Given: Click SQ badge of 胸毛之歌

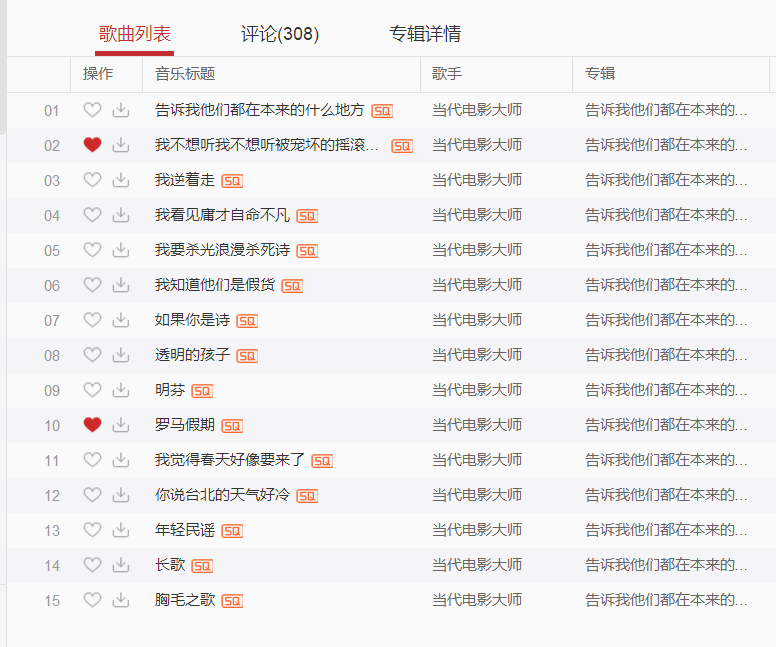Looking at the screenshot, I should (232, 601).
